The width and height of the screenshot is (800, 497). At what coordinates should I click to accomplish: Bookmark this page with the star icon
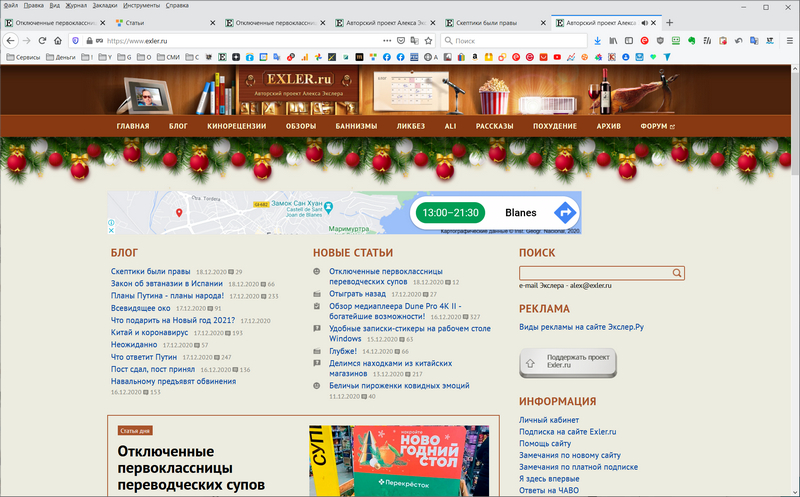430,41
